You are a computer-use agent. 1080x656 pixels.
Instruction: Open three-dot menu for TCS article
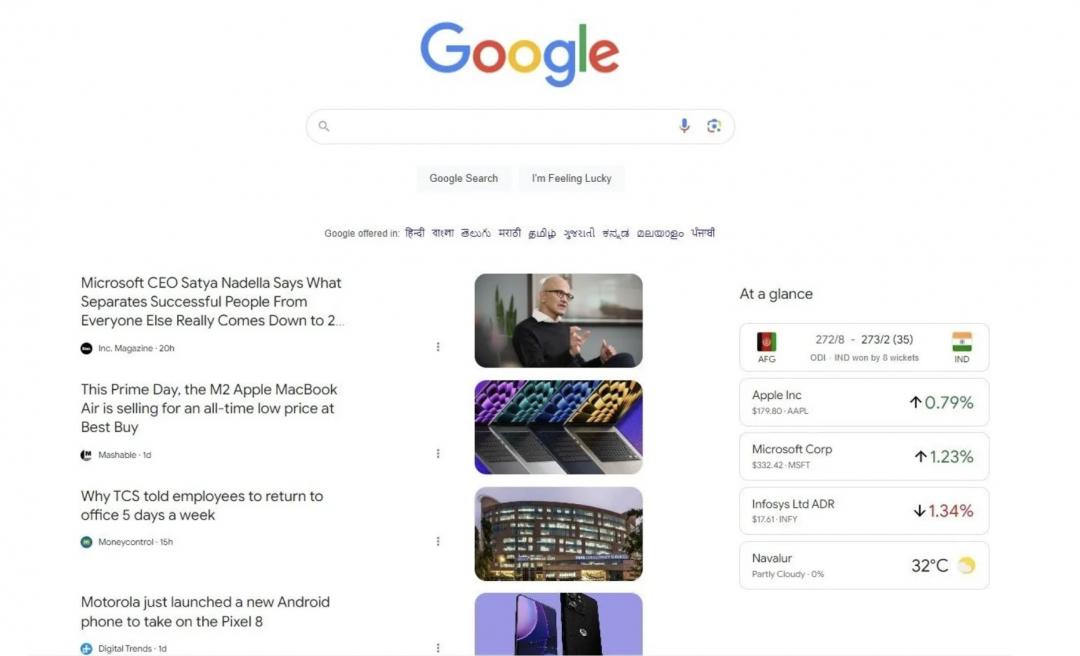[x=438, y=542]
